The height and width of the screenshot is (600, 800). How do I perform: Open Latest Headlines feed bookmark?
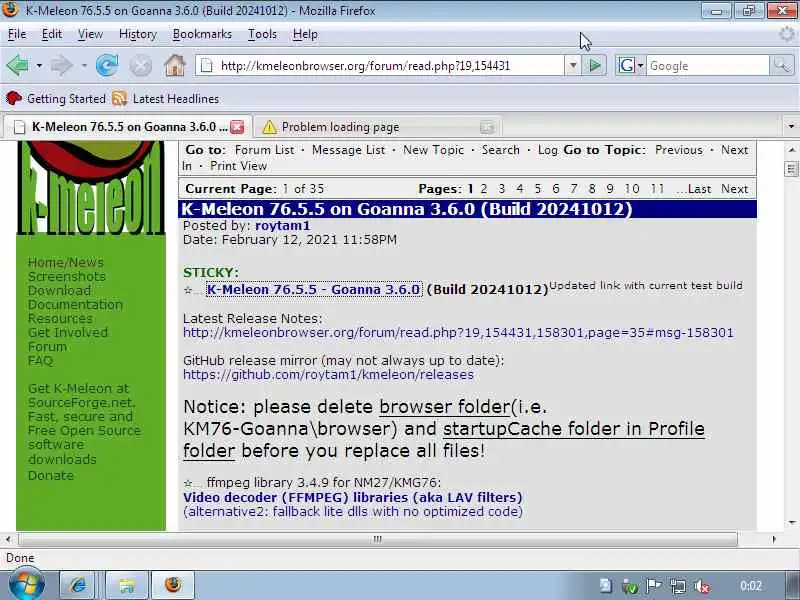tap(166, 98)
